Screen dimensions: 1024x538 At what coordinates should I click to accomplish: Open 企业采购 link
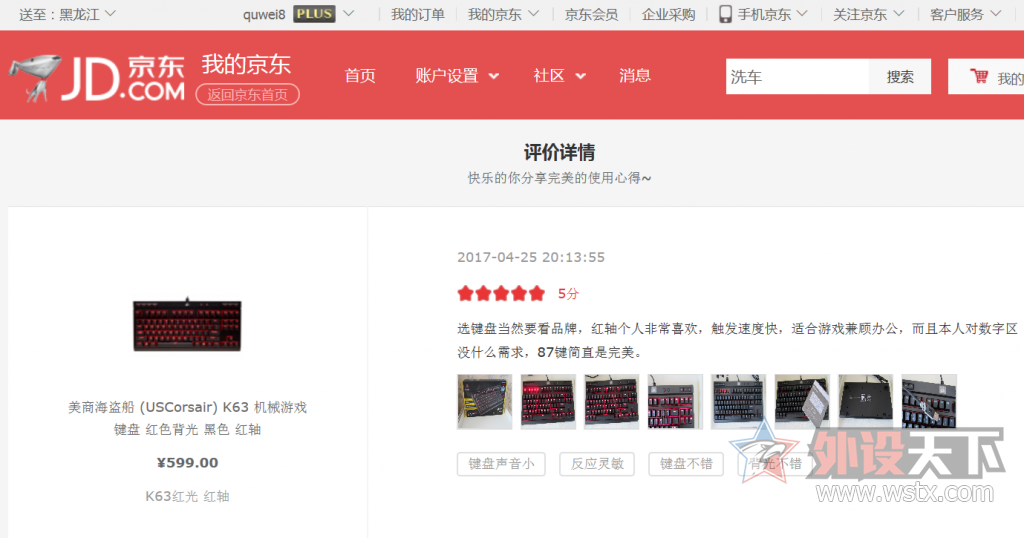(668, 14)
